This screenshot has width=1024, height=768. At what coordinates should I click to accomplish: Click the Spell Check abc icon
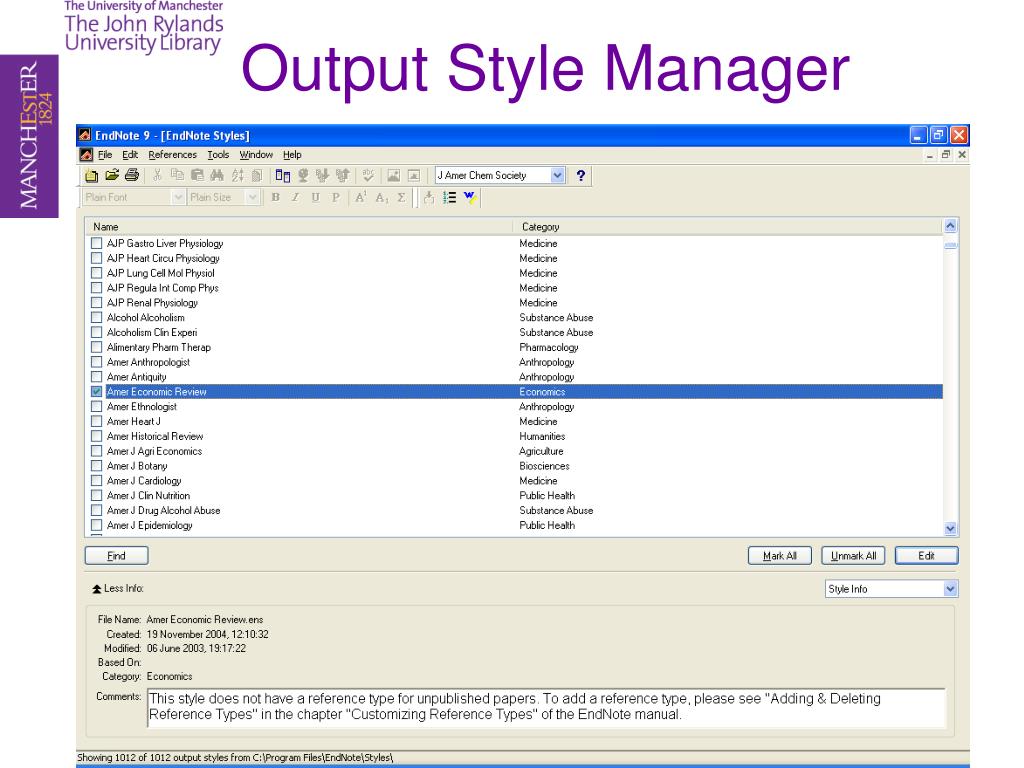click(x=368, y=175)
